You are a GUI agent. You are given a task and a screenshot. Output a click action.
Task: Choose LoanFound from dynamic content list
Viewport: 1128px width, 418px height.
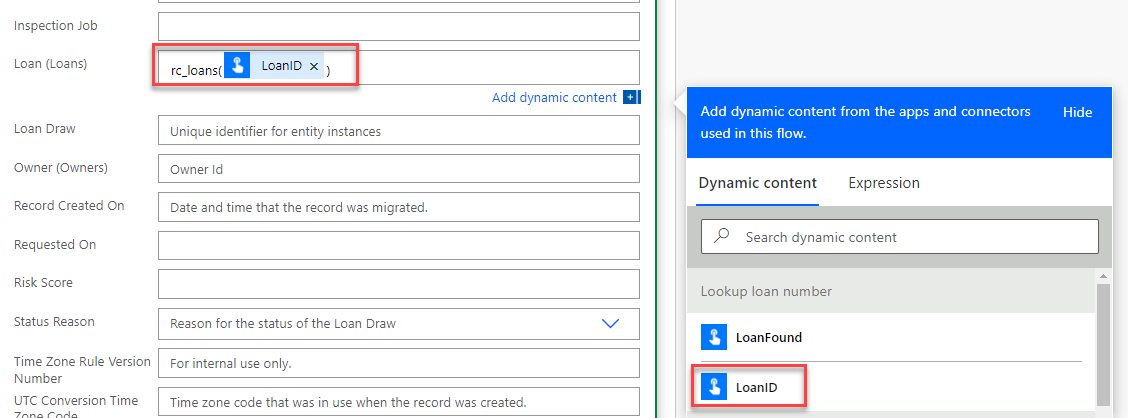pyautogui.click(x=768, y=337)
